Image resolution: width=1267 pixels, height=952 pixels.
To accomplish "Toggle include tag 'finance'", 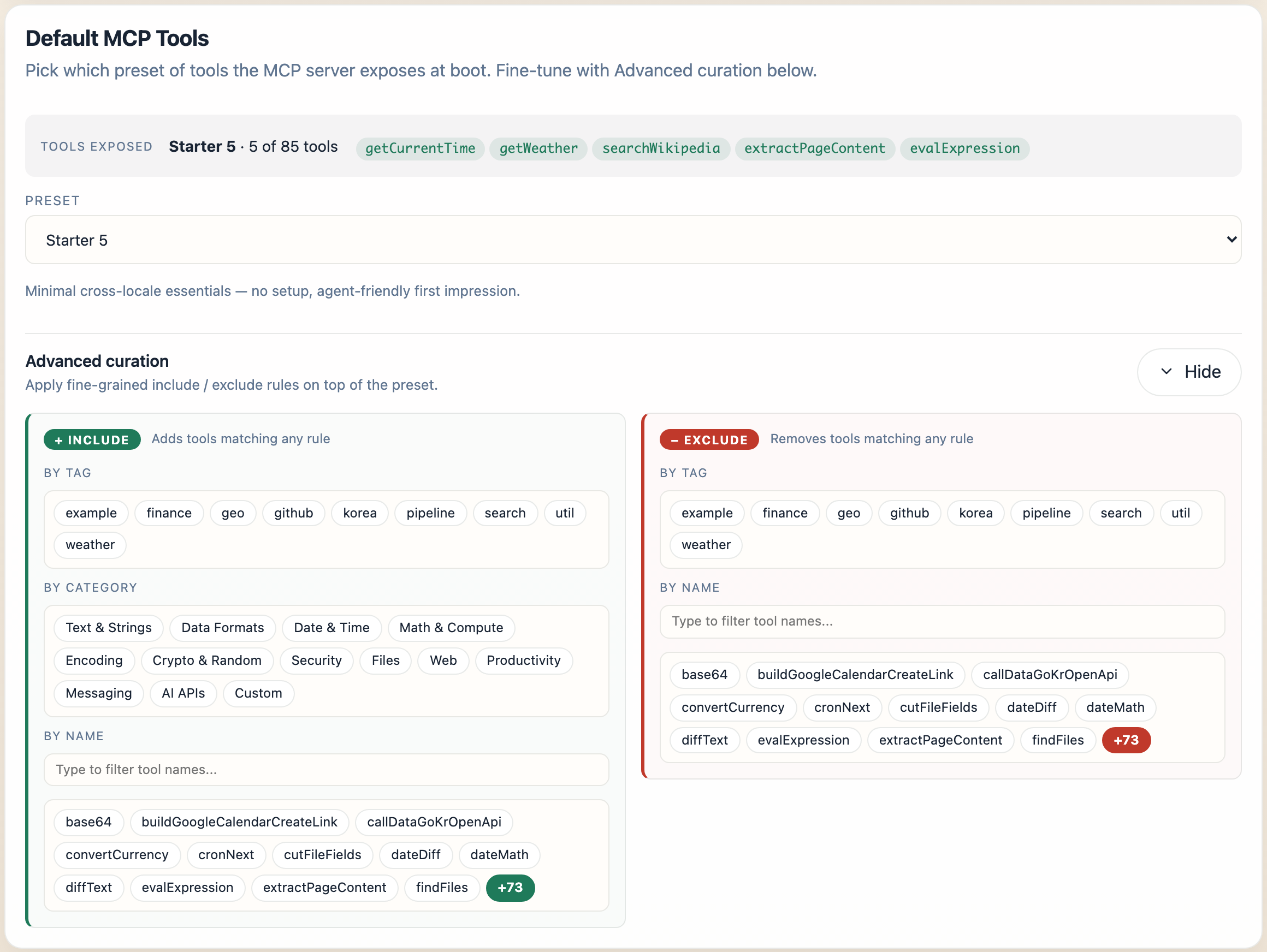I will click(x=169, y=513).
